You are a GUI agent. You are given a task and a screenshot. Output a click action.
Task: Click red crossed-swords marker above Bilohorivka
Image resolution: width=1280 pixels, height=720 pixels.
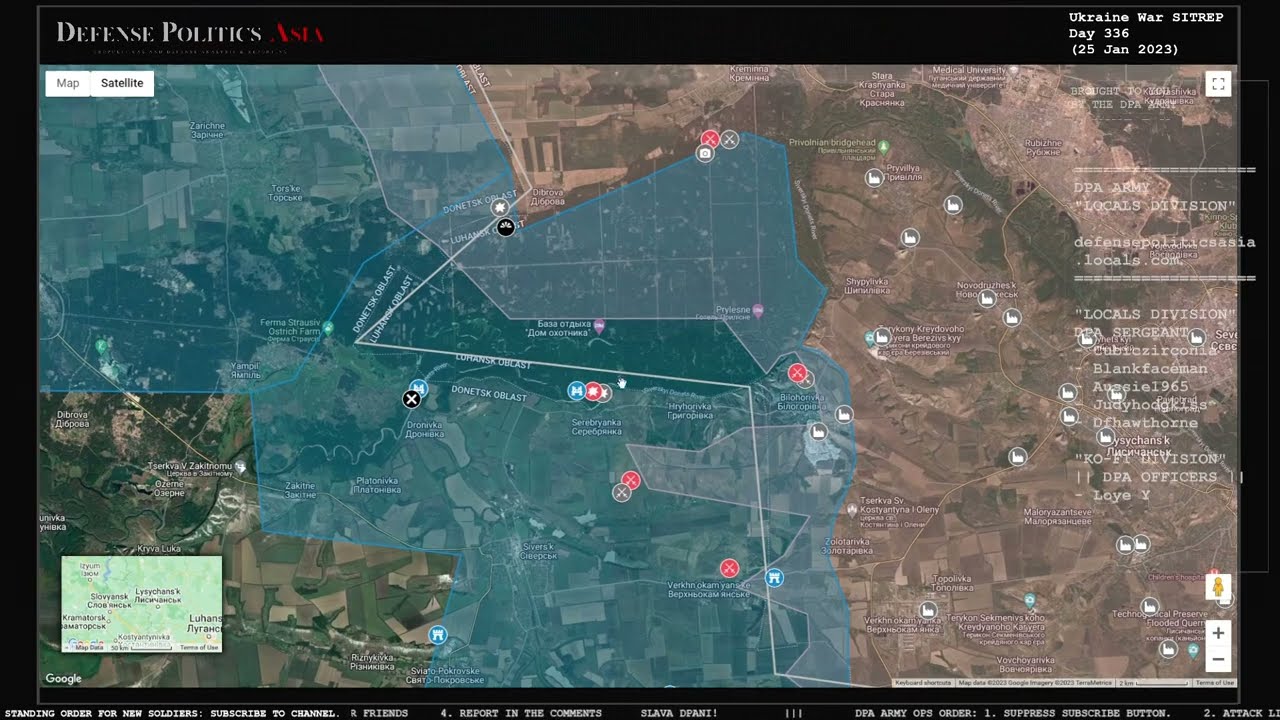tap(797, 374)
